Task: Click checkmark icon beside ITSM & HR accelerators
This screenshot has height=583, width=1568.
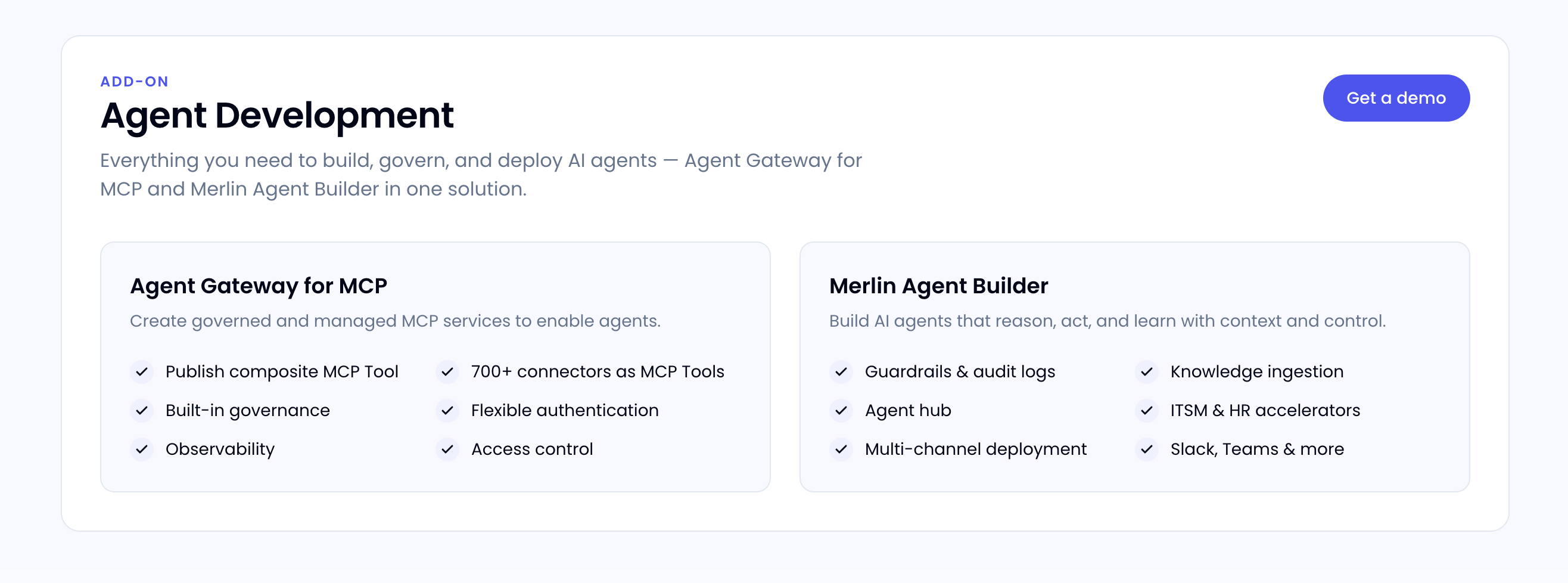Action: coord(1147,411)
